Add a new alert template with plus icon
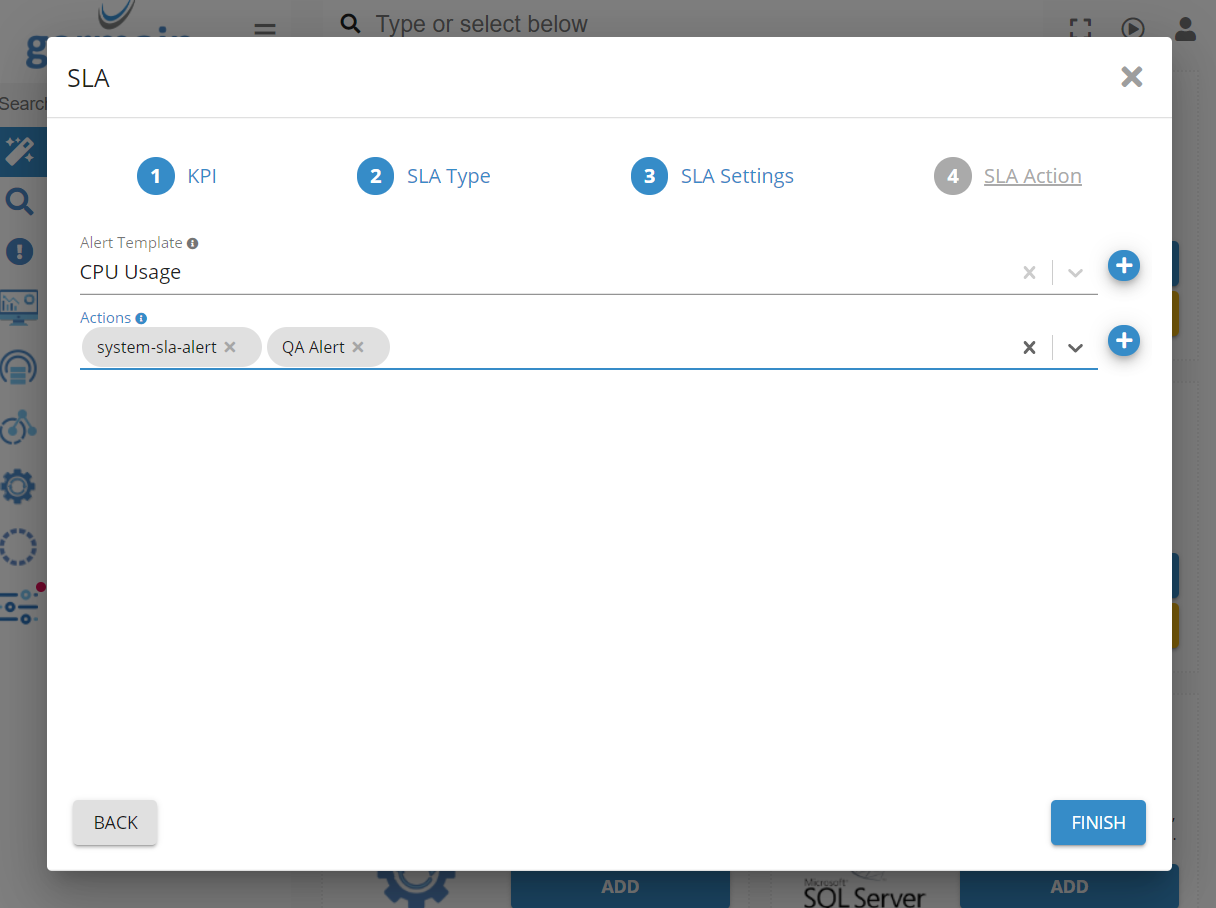Screen dimensions: 1216x908 (x=1124, y=266)
